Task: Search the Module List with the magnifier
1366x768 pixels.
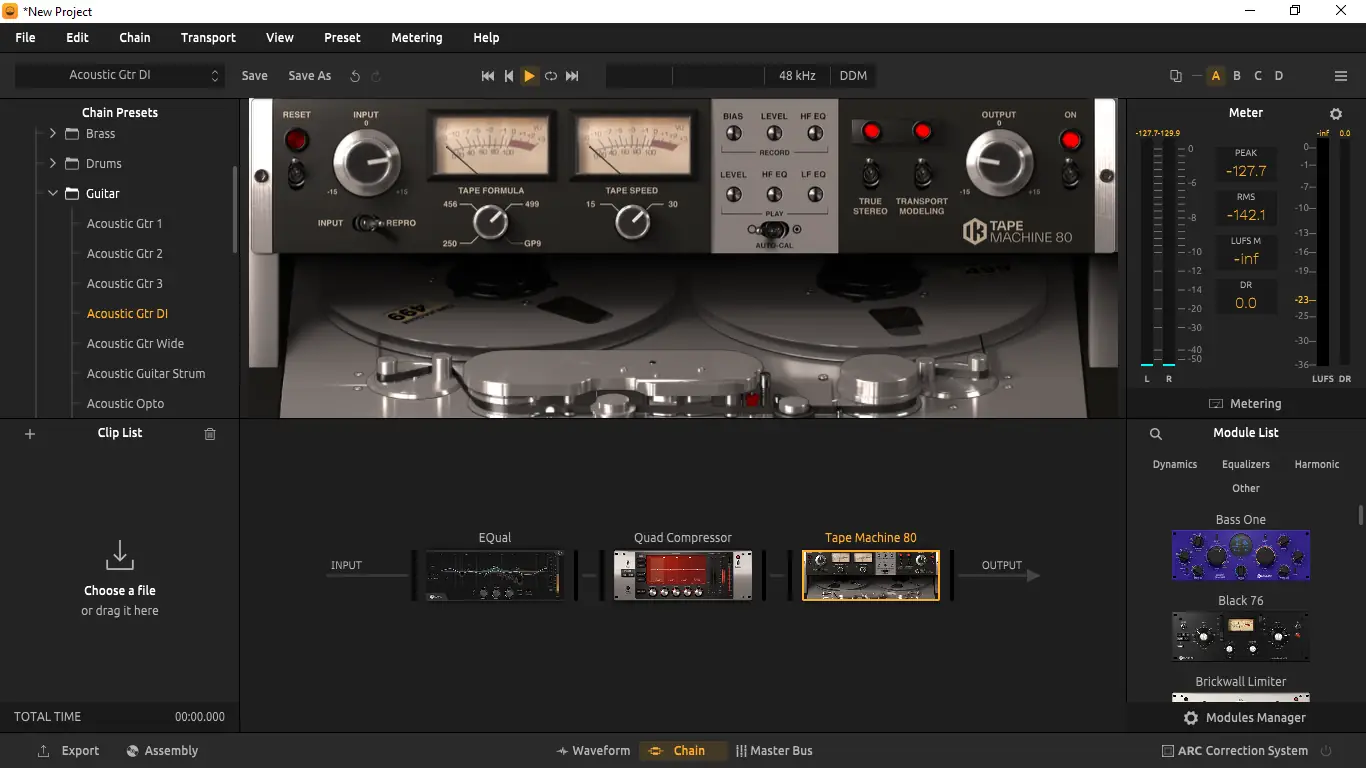Action: 1156,434
